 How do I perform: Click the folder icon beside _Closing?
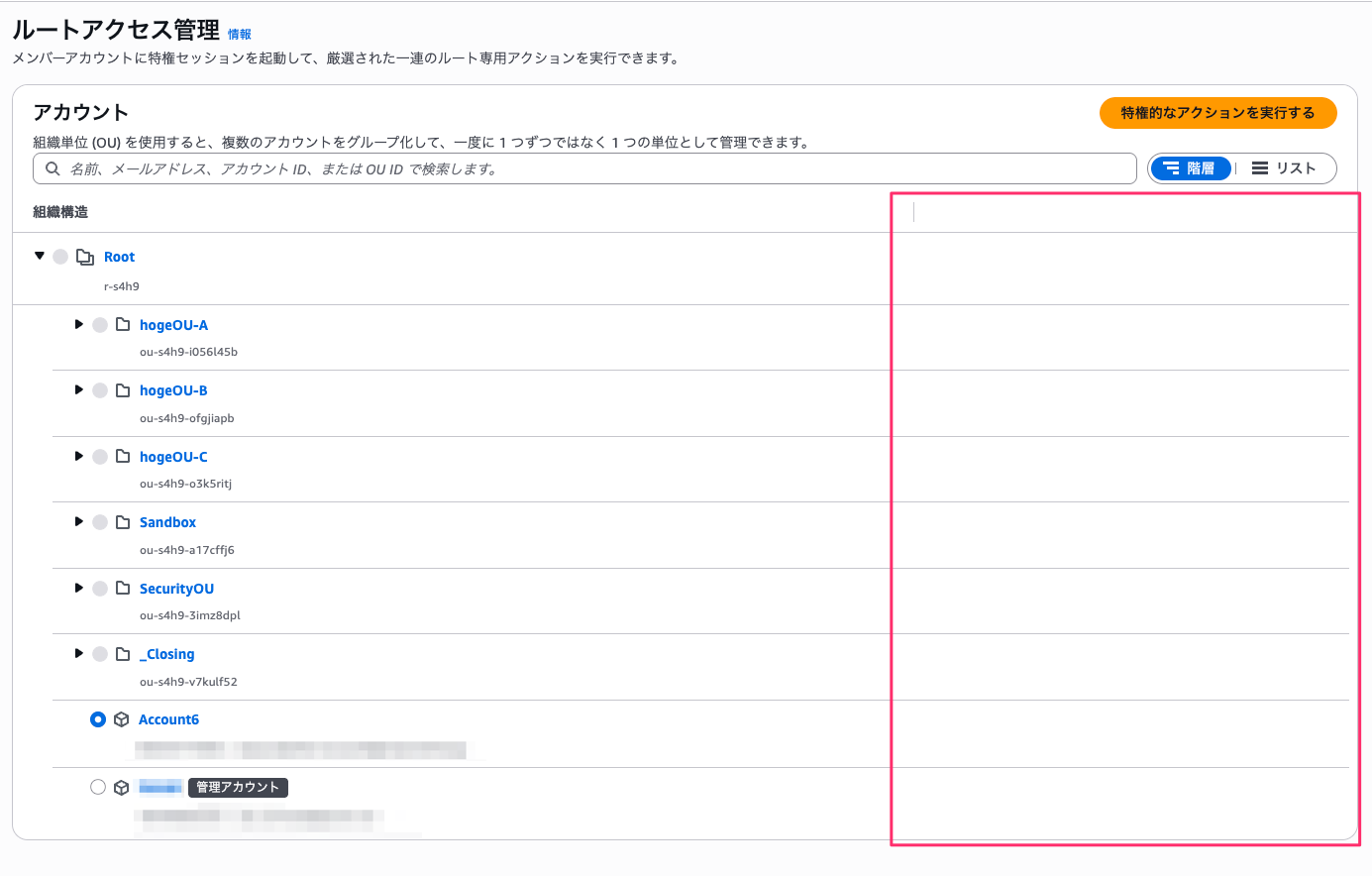click(123, 654)
